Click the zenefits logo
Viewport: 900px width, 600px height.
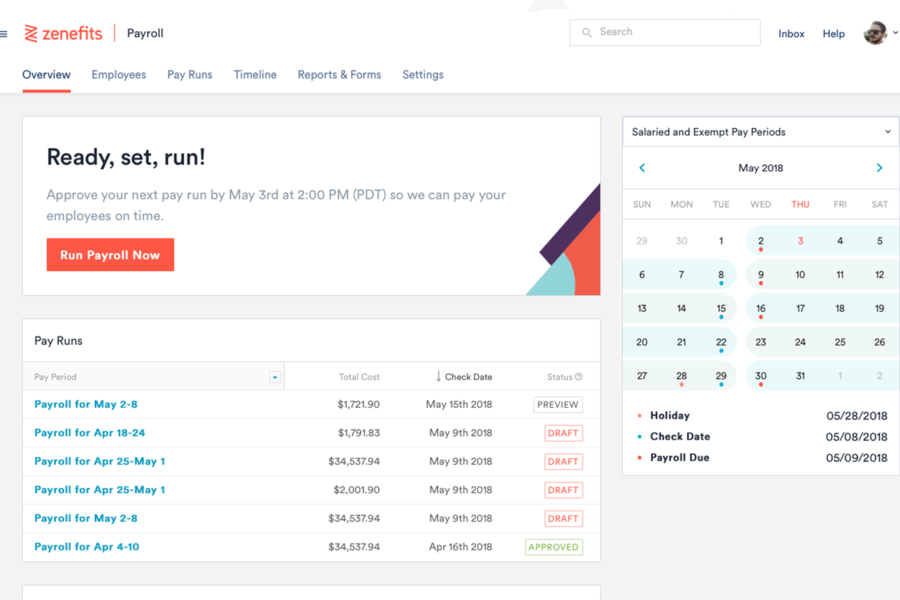point(62,32)
